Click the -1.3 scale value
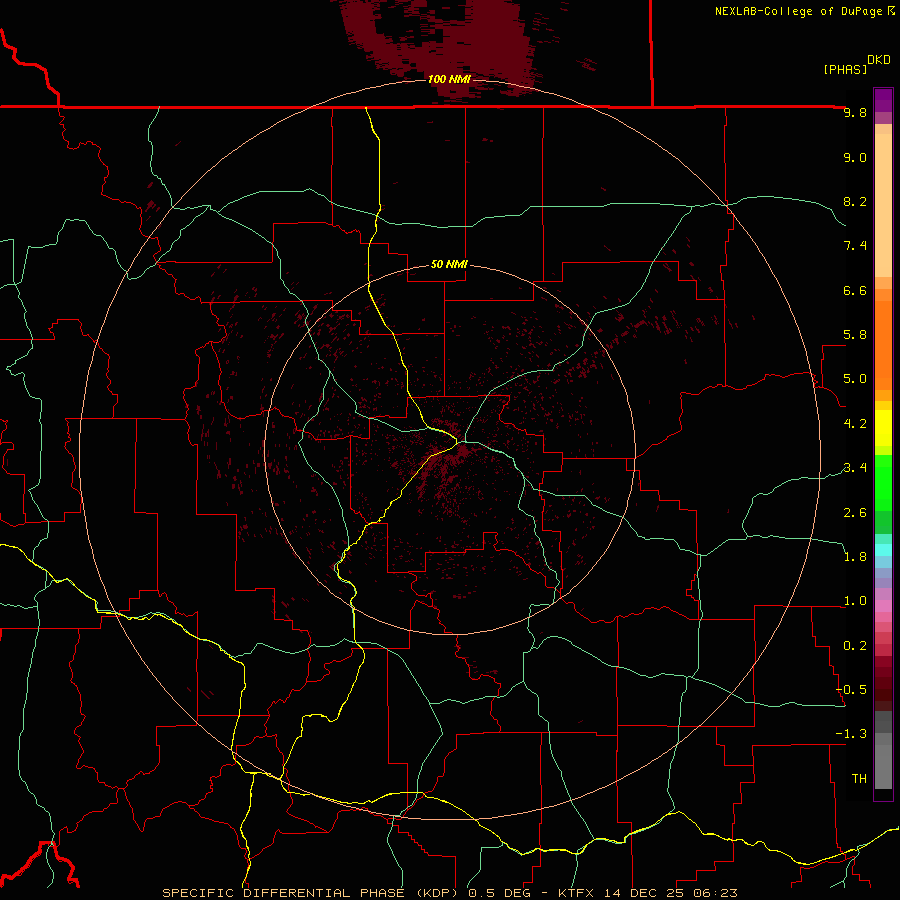Image resolution: width=900 pixels, height=900 pixels. (851, 734)
